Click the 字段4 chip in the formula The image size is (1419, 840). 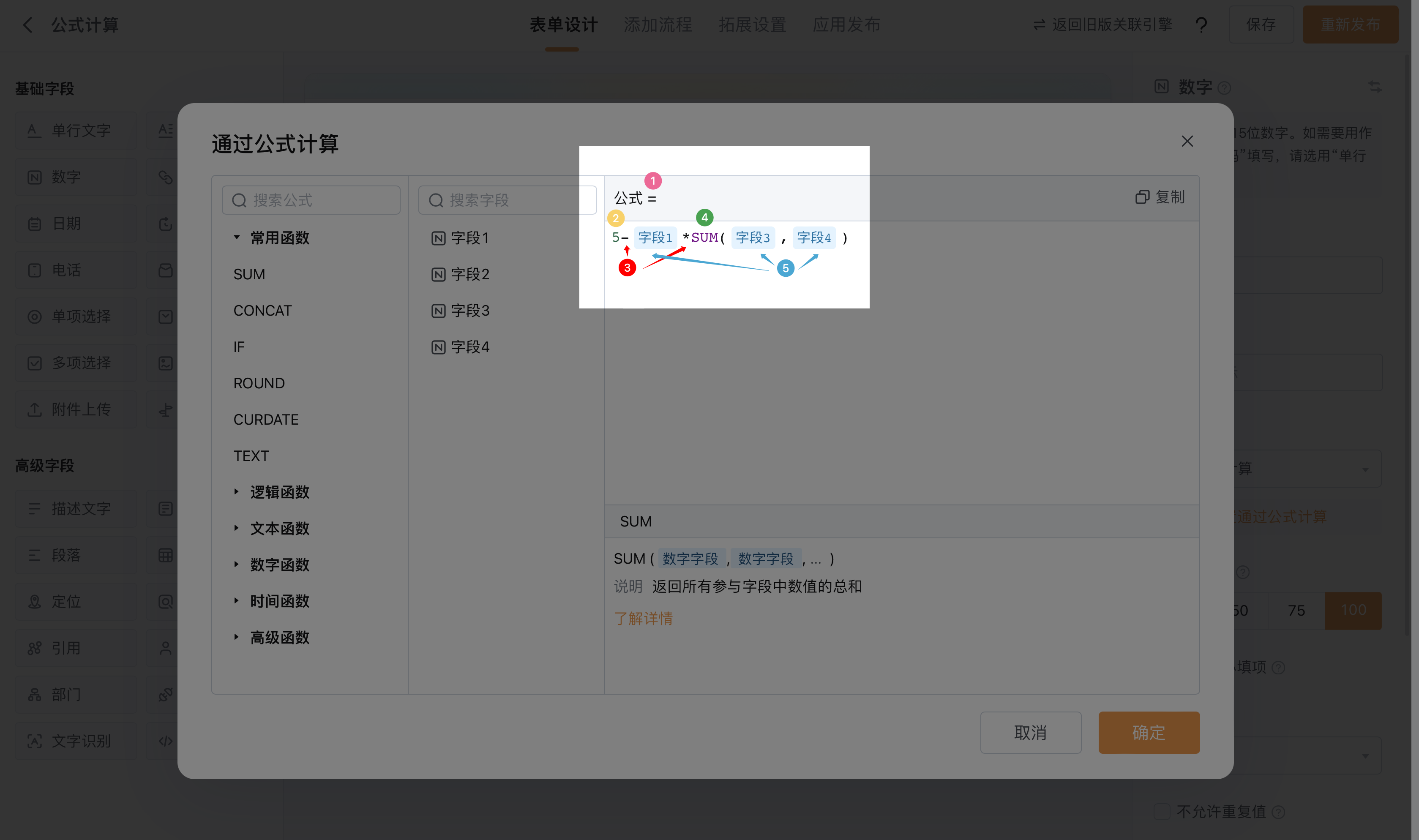click(x=814, y=238)
